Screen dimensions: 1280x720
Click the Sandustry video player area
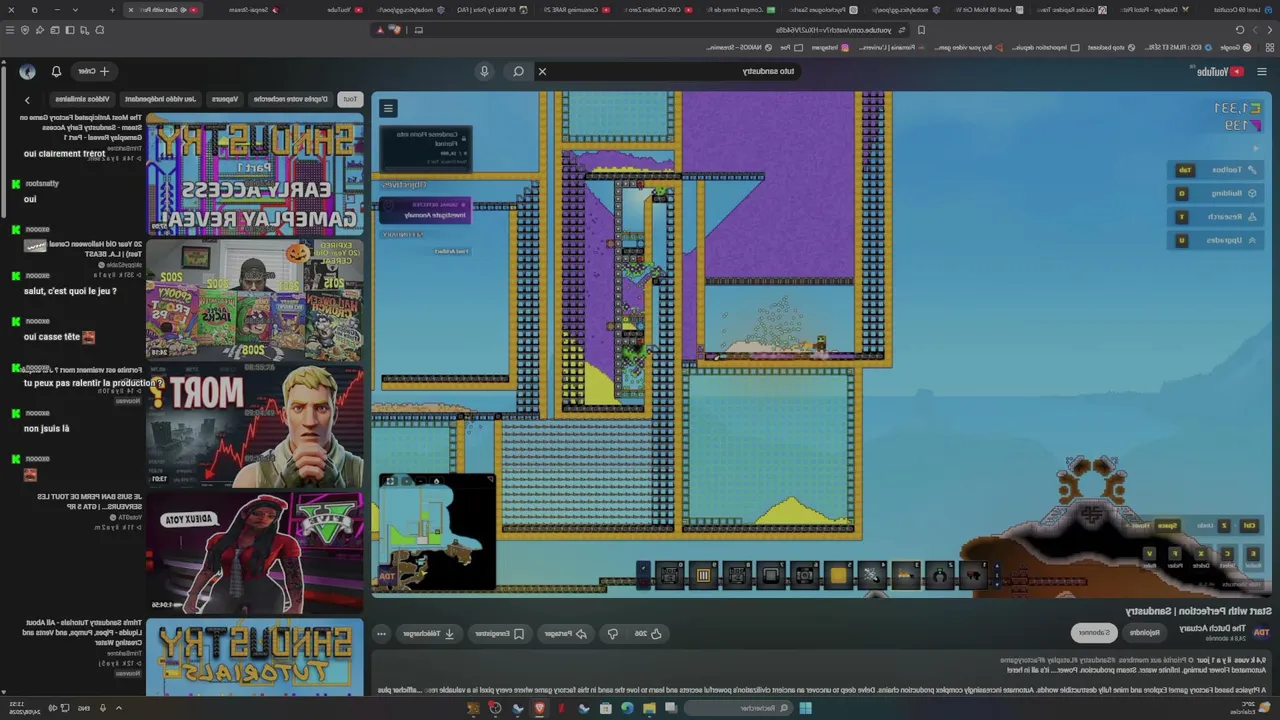point(821,345)
